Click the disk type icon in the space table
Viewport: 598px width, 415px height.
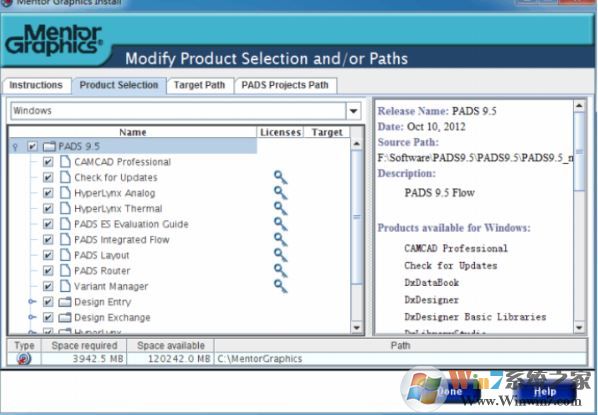tap(24, 359)
